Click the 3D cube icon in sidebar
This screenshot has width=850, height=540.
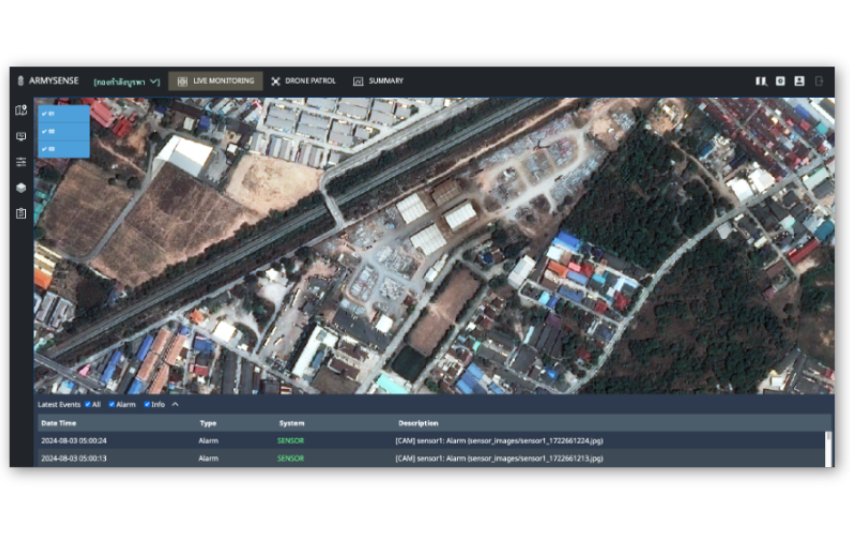click(21, 188)
